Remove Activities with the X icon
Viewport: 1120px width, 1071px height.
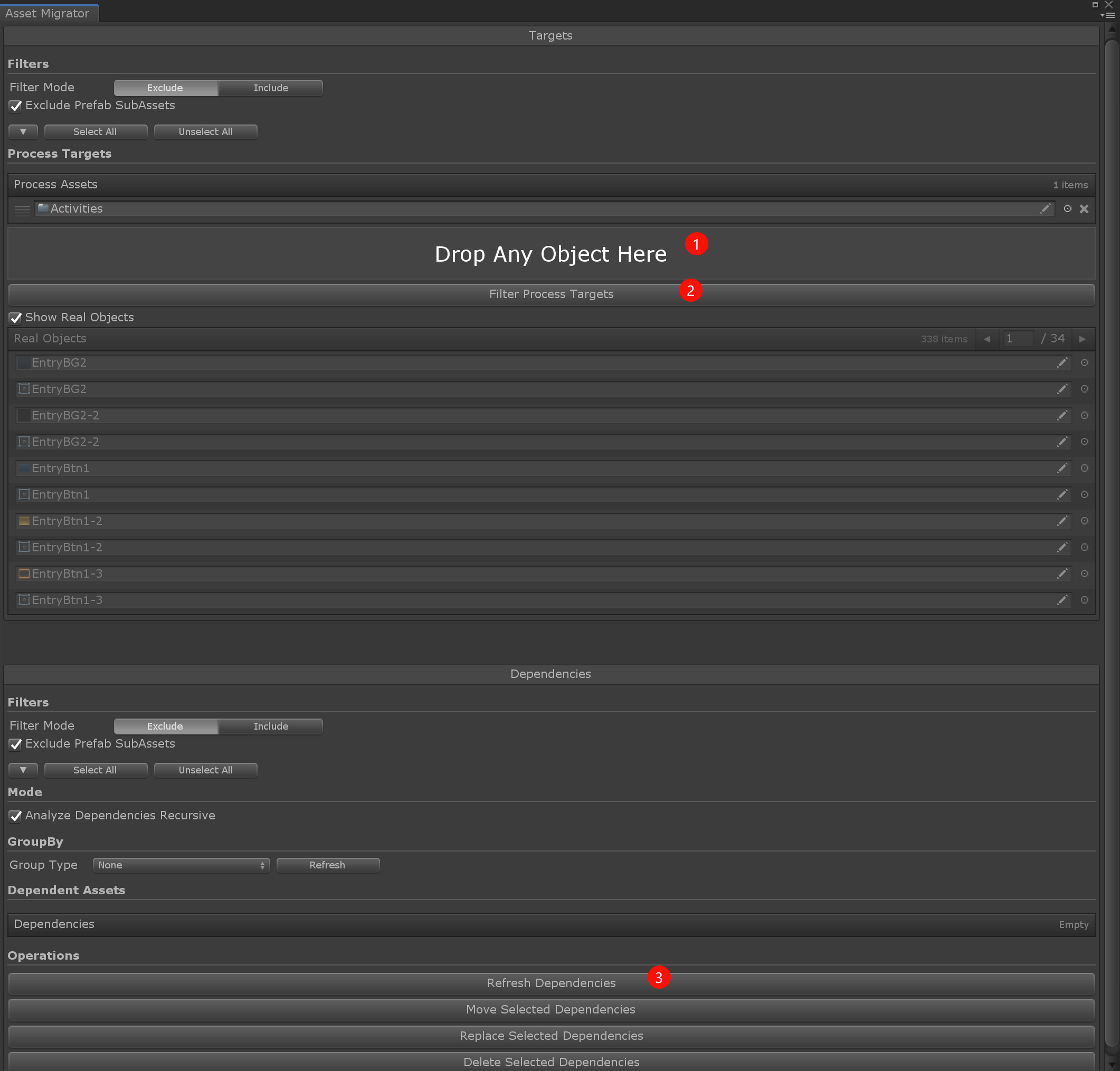click(x=1084, y=209)
